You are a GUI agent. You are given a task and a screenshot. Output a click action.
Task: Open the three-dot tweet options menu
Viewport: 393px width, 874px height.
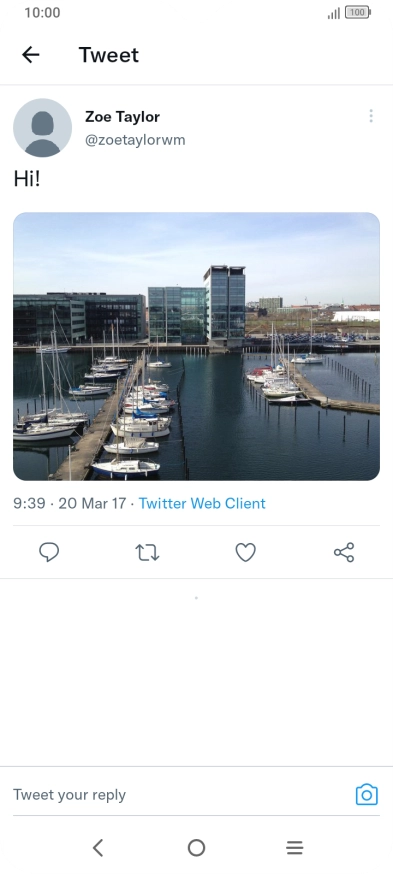point(371,116)
